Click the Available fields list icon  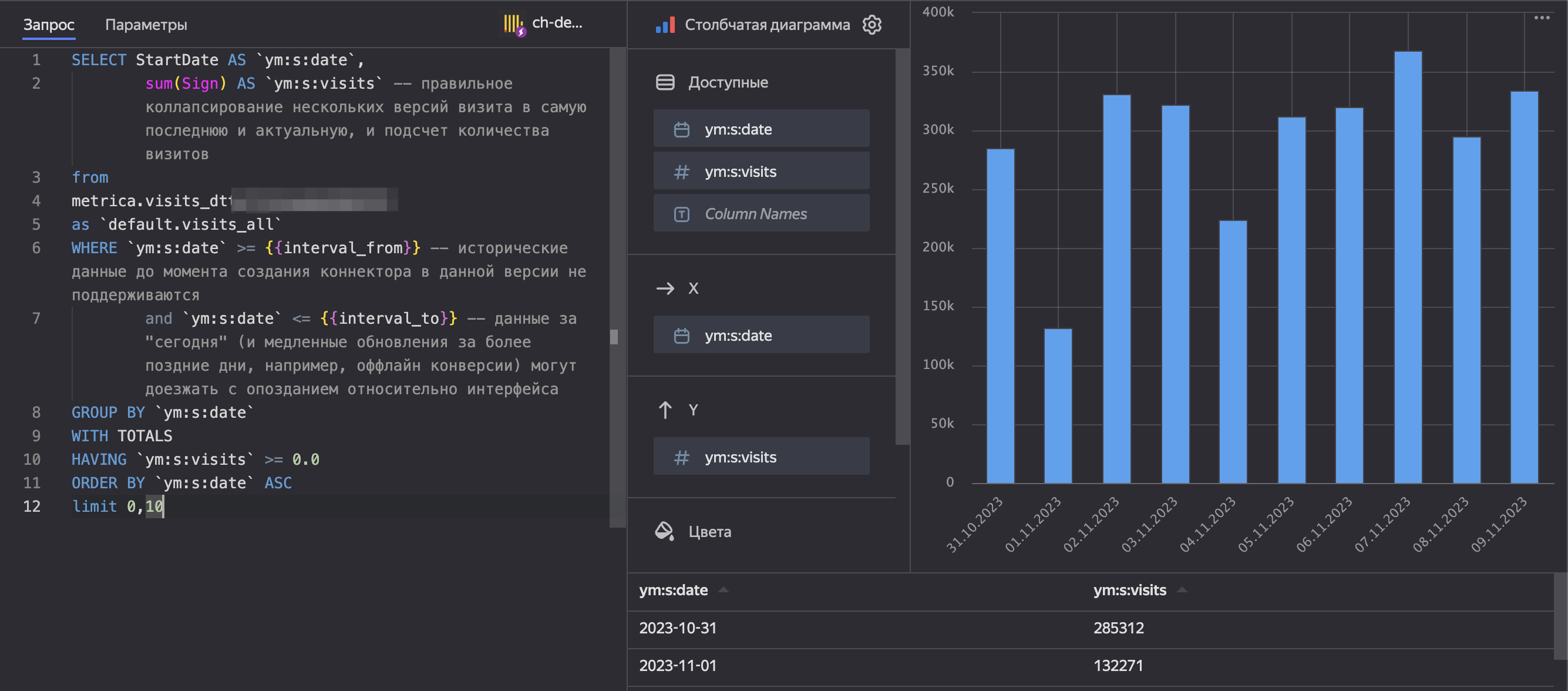pos(665,82)
